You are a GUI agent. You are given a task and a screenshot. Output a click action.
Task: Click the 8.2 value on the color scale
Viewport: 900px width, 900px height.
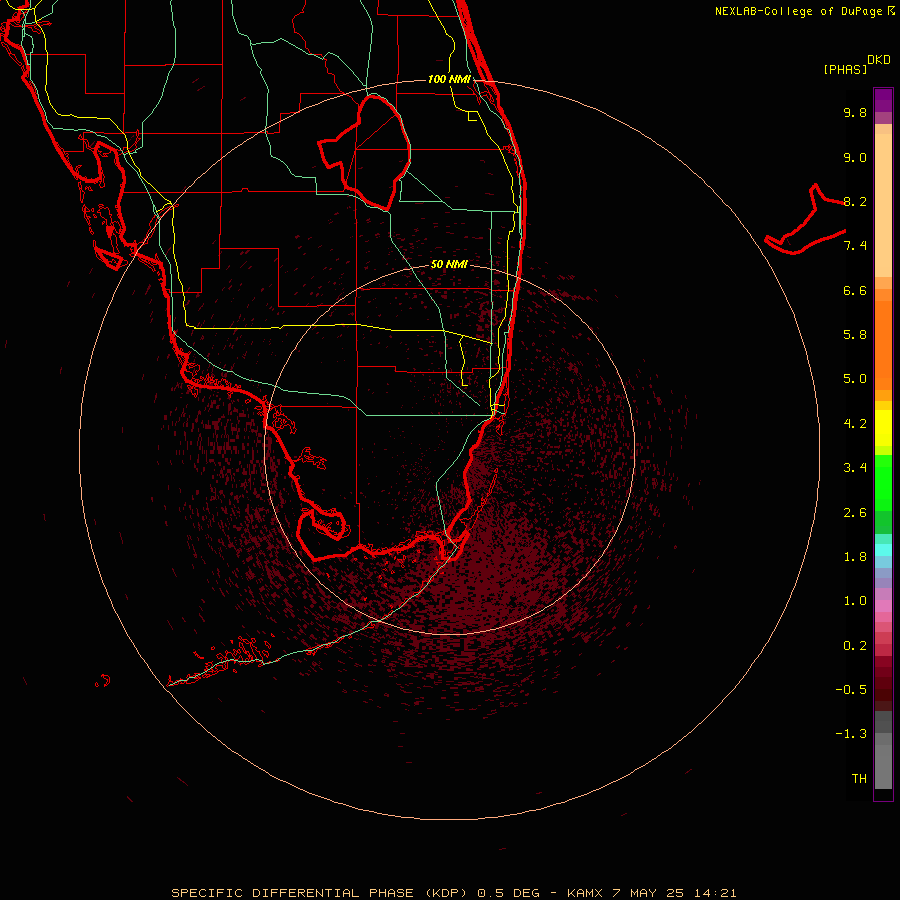(x=855, y=201)
